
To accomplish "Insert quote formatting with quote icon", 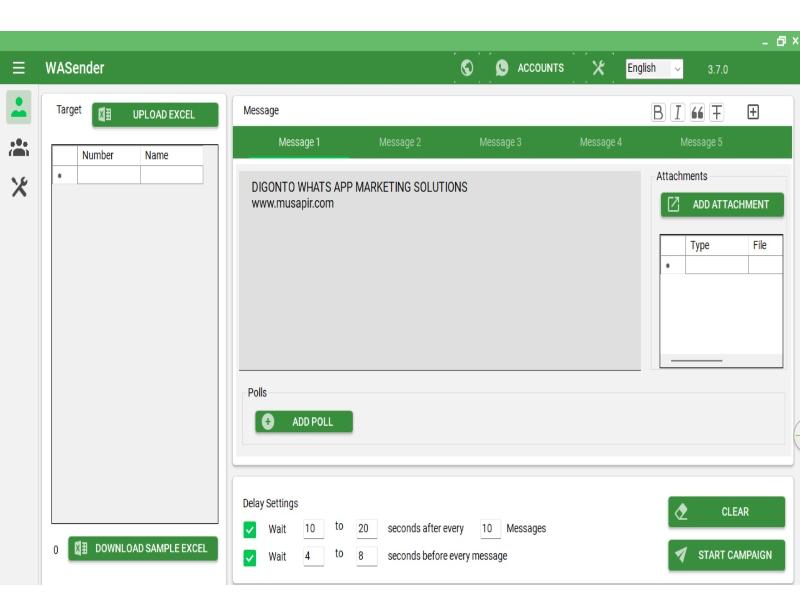I will pos(696,111).
